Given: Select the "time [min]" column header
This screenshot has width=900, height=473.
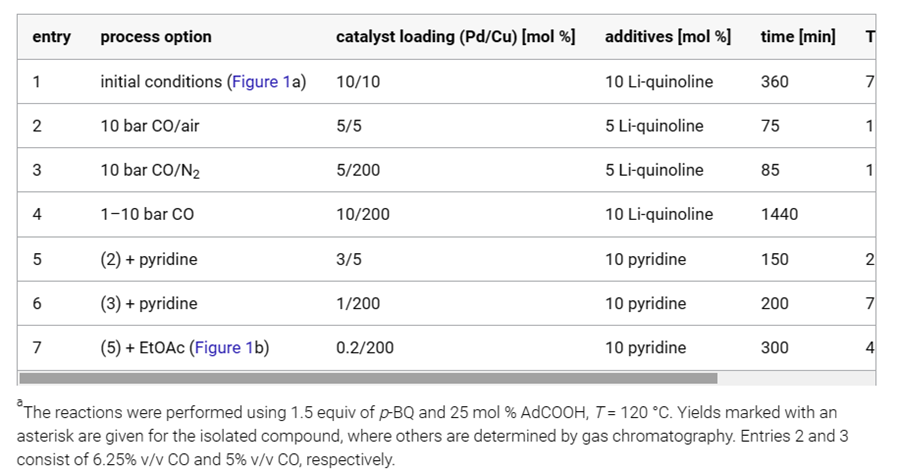Looking at the screenshot, I should click(x=797, y=37).
